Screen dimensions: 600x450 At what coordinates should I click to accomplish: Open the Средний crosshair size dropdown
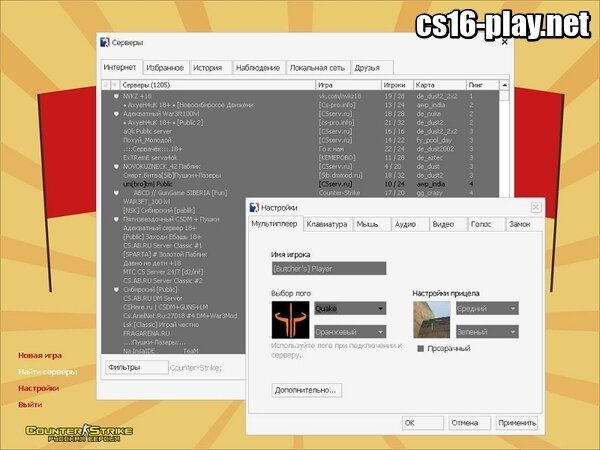484,309
